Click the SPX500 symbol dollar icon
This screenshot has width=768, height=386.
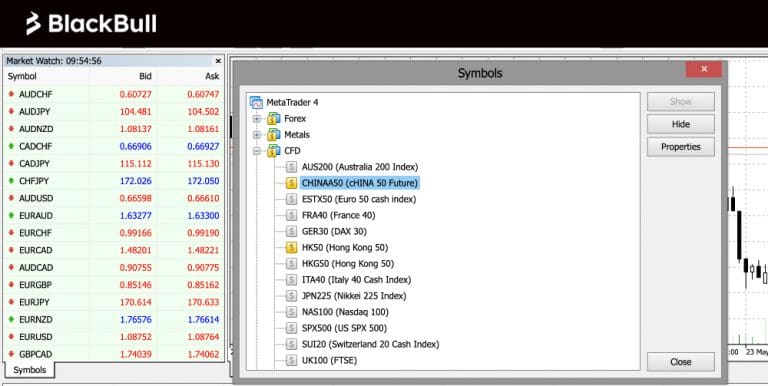[x=291, y=328]
